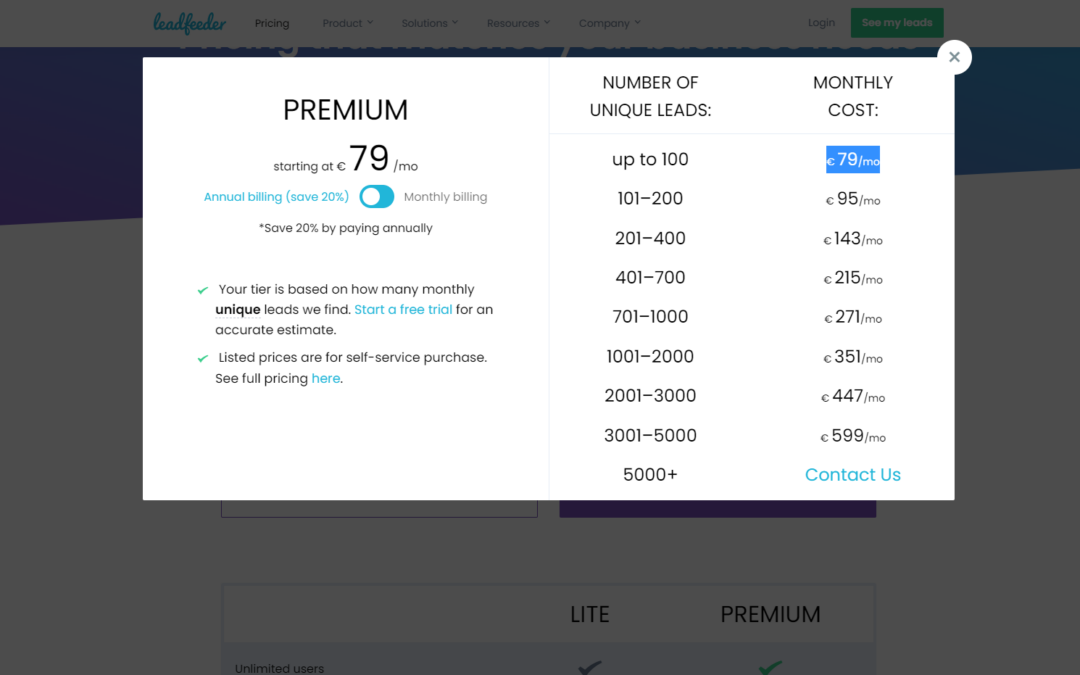Click the Lite column Unlimited users checkmark

coord(590,667)
